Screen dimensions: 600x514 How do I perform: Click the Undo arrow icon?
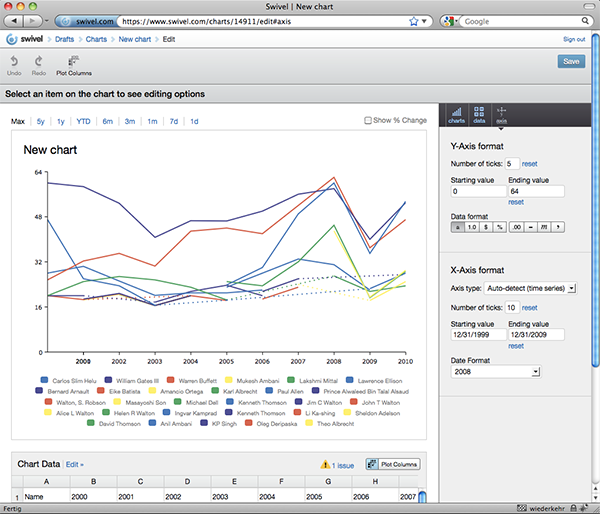tap(14, 61)
